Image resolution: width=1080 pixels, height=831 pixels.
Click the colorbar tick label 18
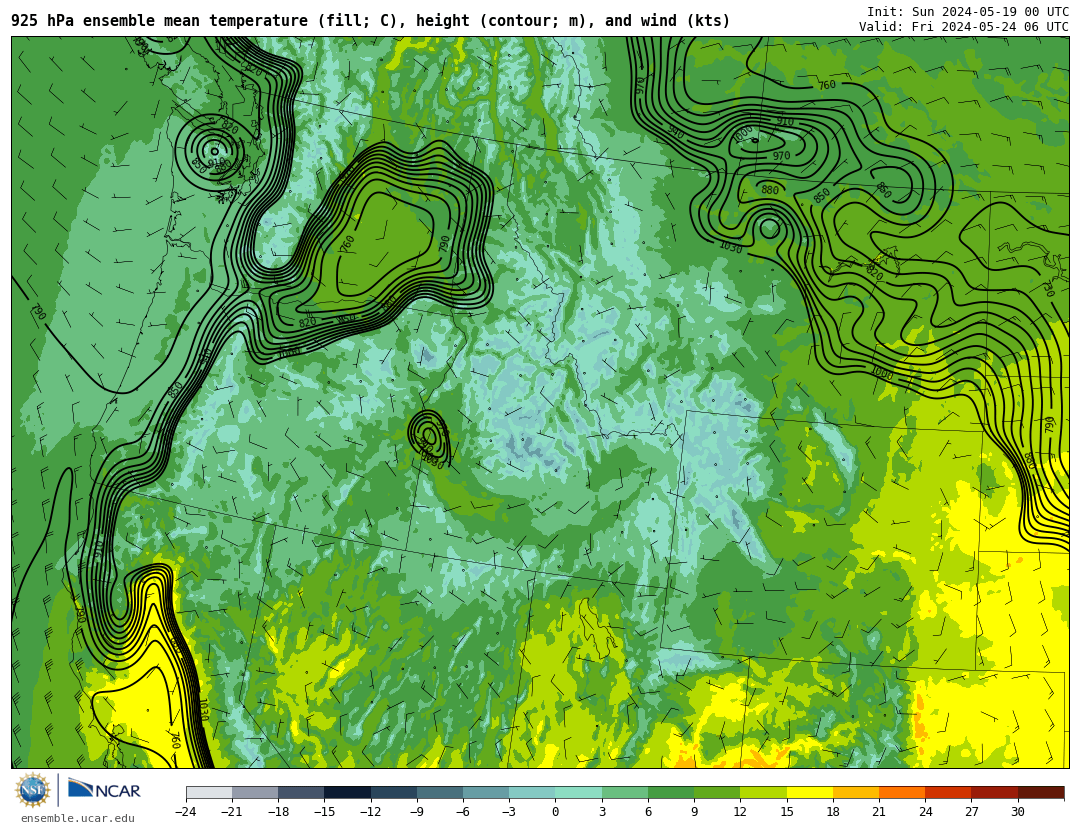[833, 812]
